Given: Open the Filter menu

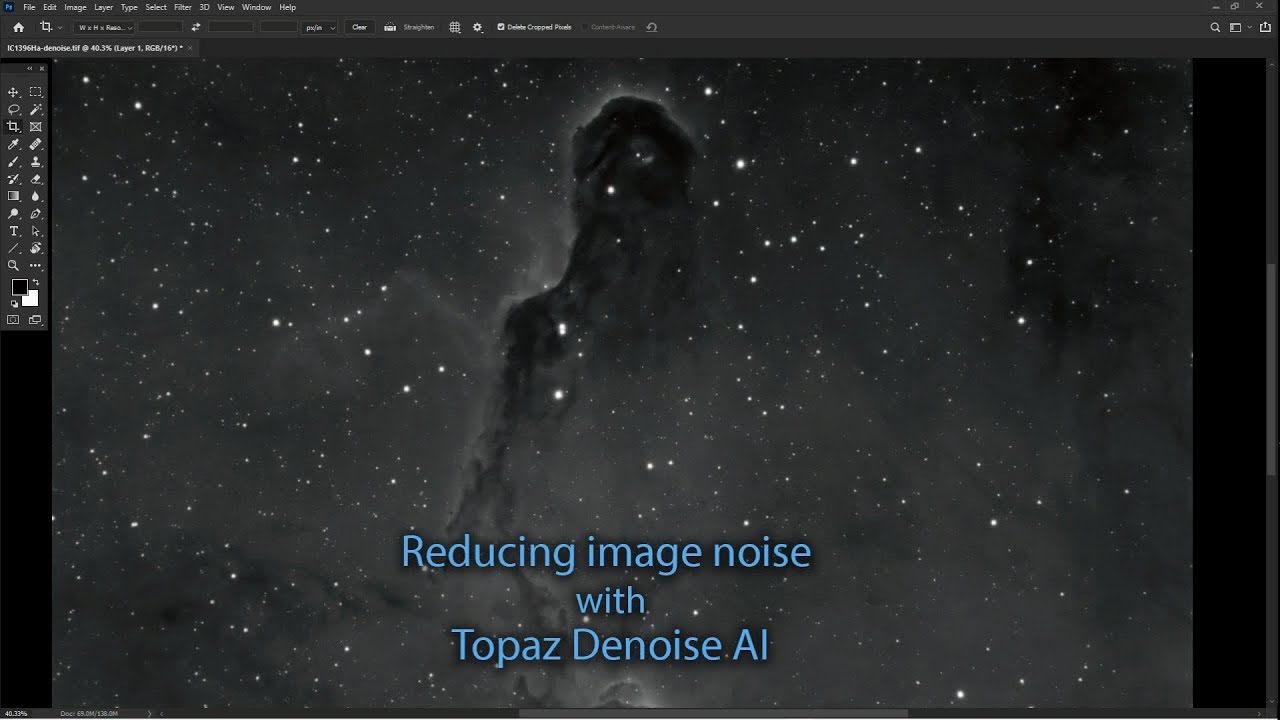Looking at the screenshot, I should (x=183, y=7).
